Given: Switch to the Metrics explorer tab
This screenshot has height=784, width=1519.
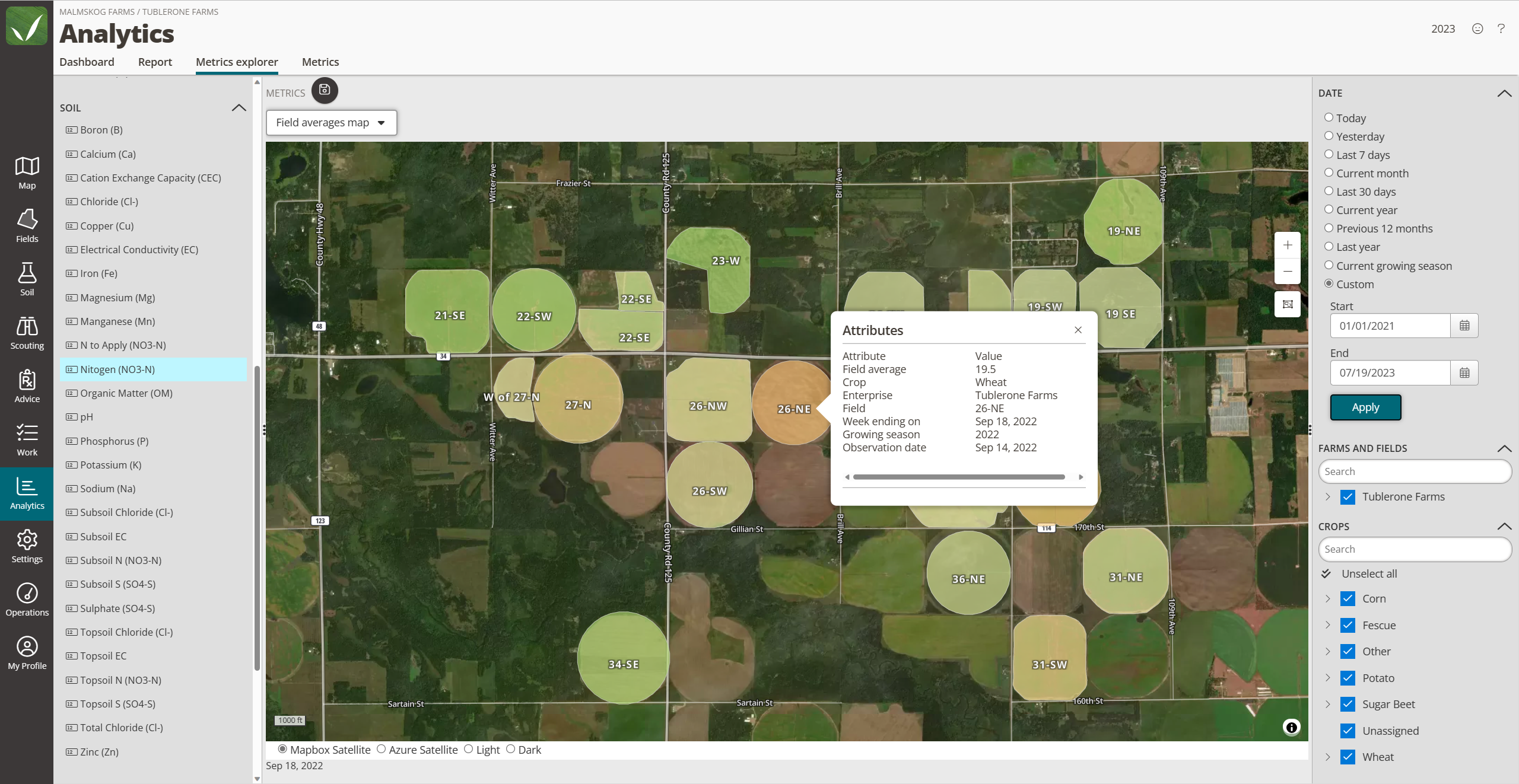Looking at the screenshot, I should click(x=237, y=62).
